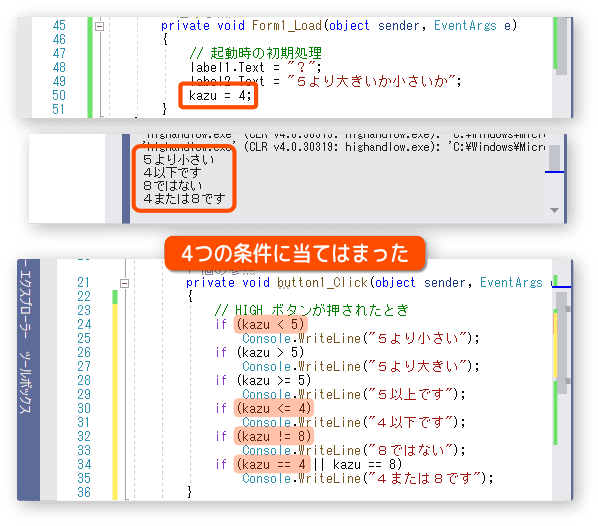Click the CLR v4.0.30319 highandlow.exe output line

point(344,147)
